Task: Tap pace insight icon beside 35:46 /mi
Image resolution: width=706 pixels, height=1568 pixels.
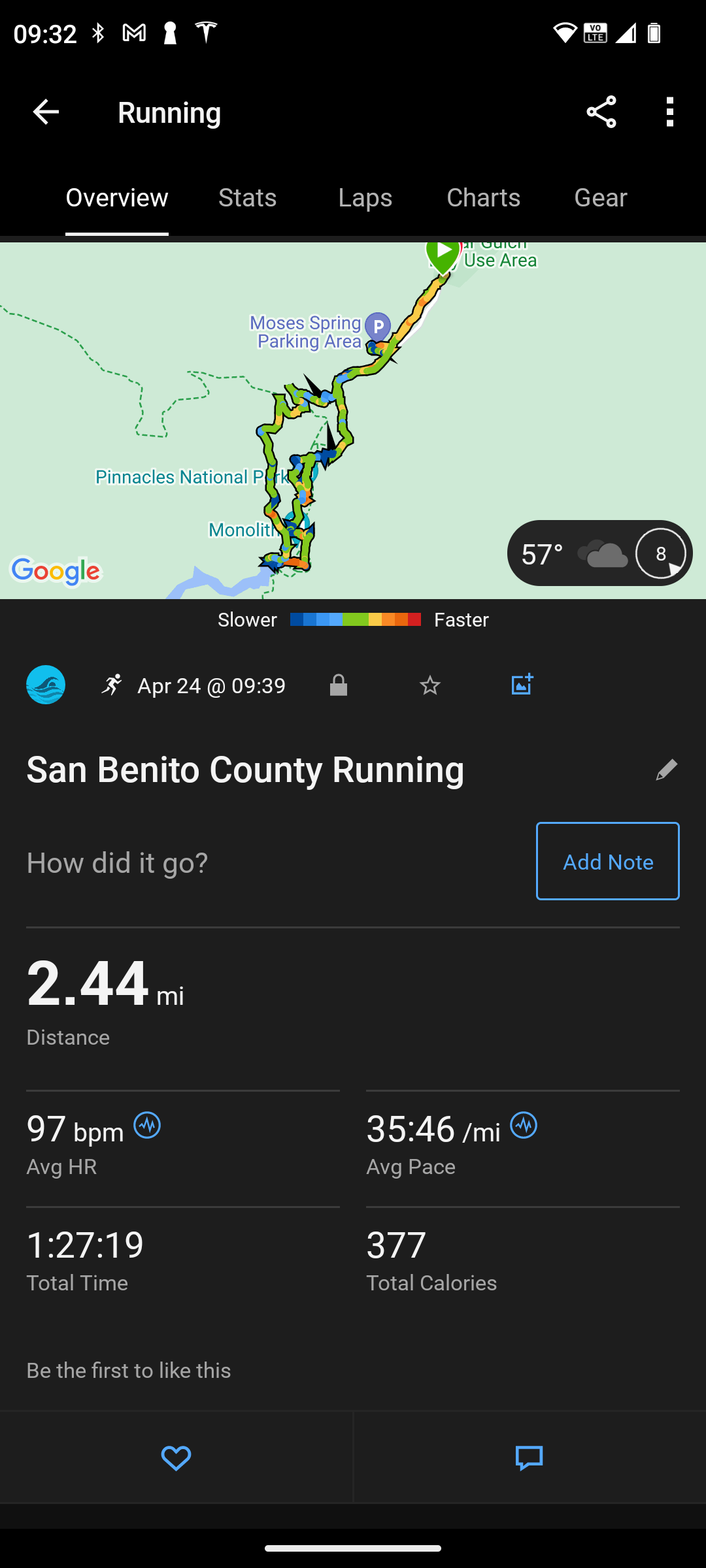Action: [524, 1126]
